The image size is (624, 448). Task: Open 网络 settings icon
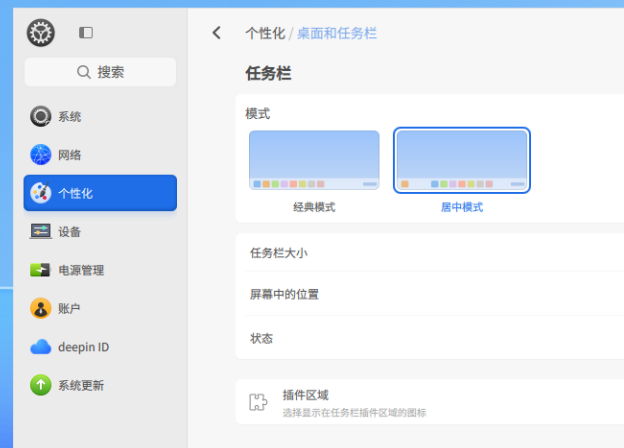(x=41, y=155)
